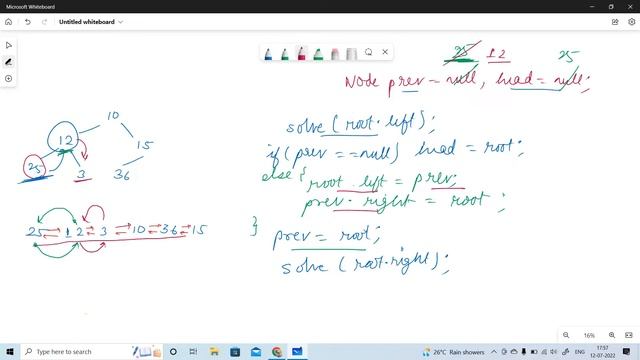Click the taskbar search box
The width and height of the screenshot is (640, 360).
91,351
